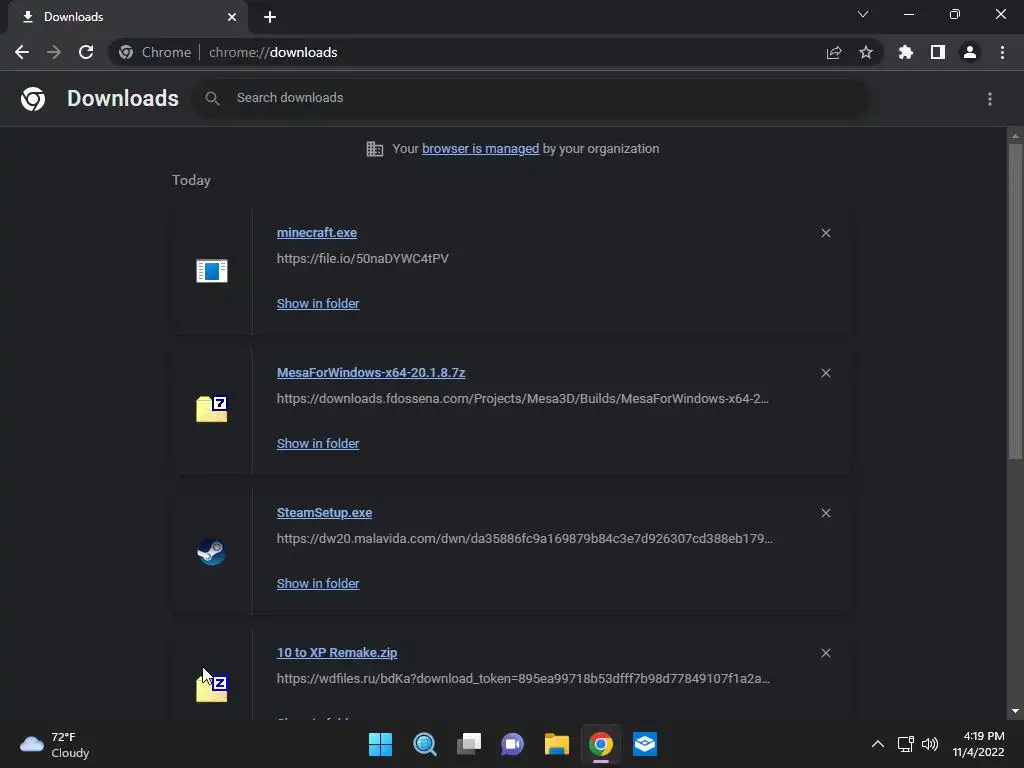
Task: Click the address bar URL
Action: pos(273,52)
